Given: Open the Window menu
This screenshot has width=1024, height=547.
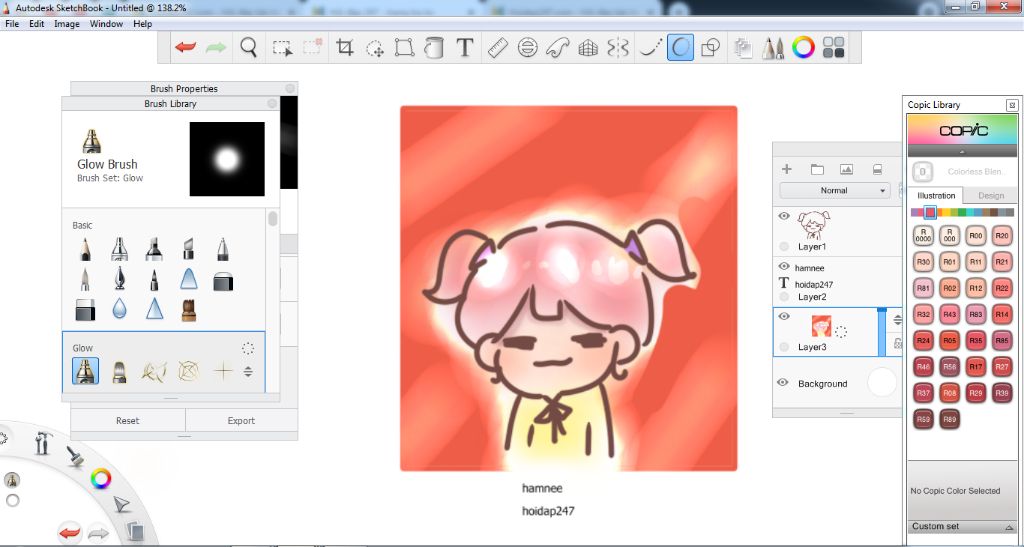Looking at the screenshot, I should (106, 23).
